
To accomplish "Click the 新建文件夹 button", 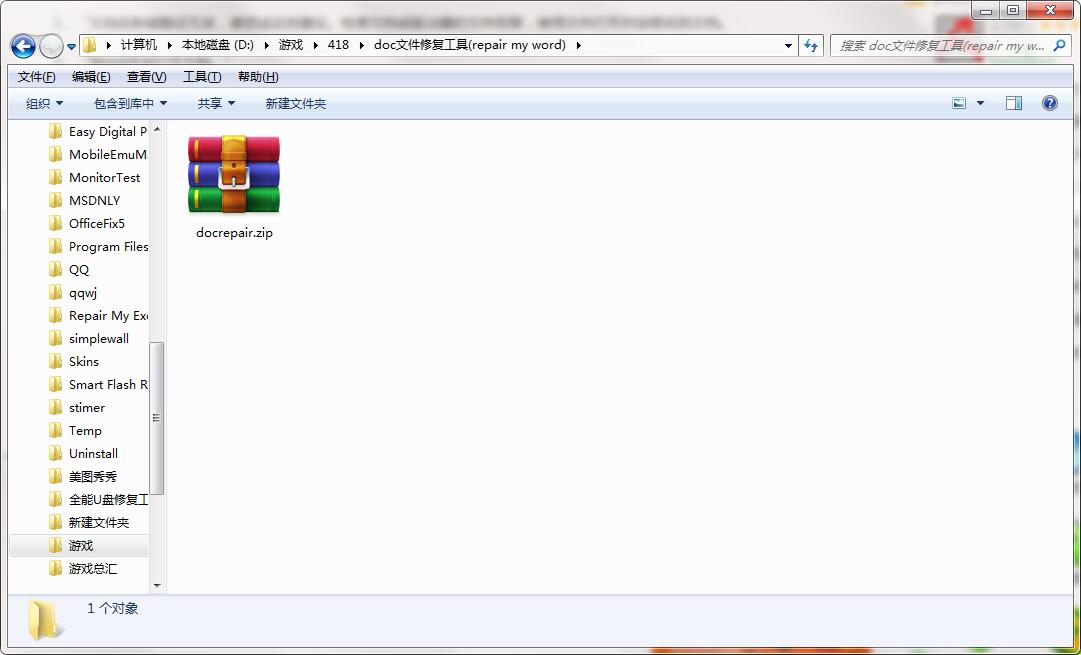I will (296, 103).
